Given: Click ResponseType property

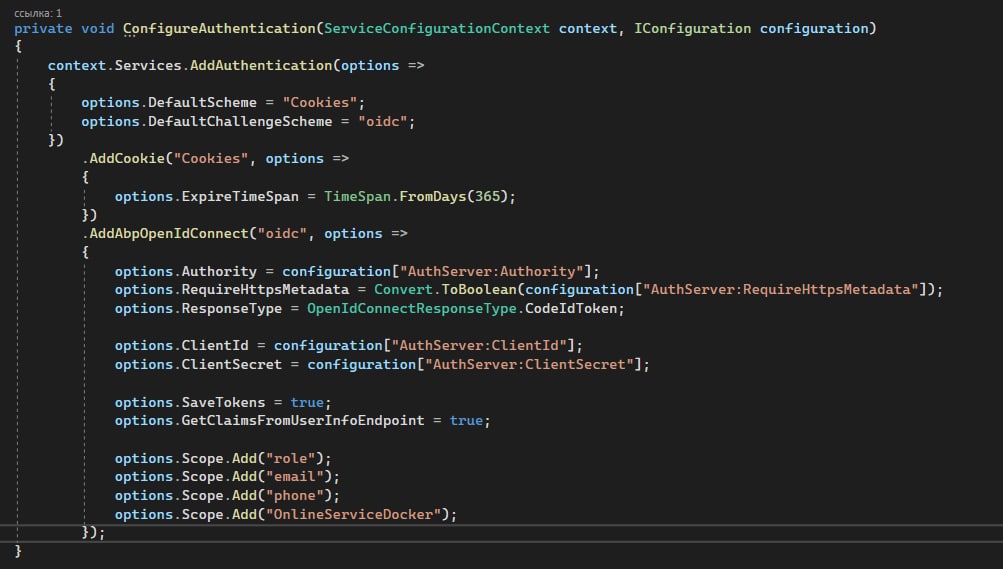Looking at the screenshot, I should (232, 309).
